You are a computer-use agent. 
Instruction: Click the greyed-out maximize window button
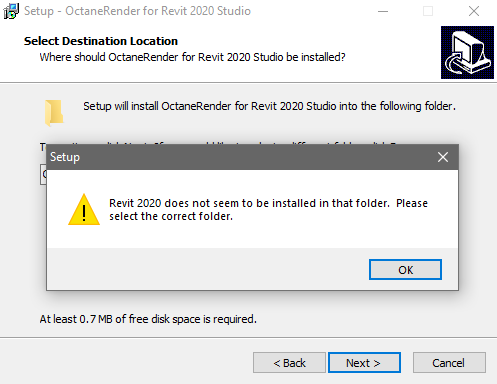428,11
